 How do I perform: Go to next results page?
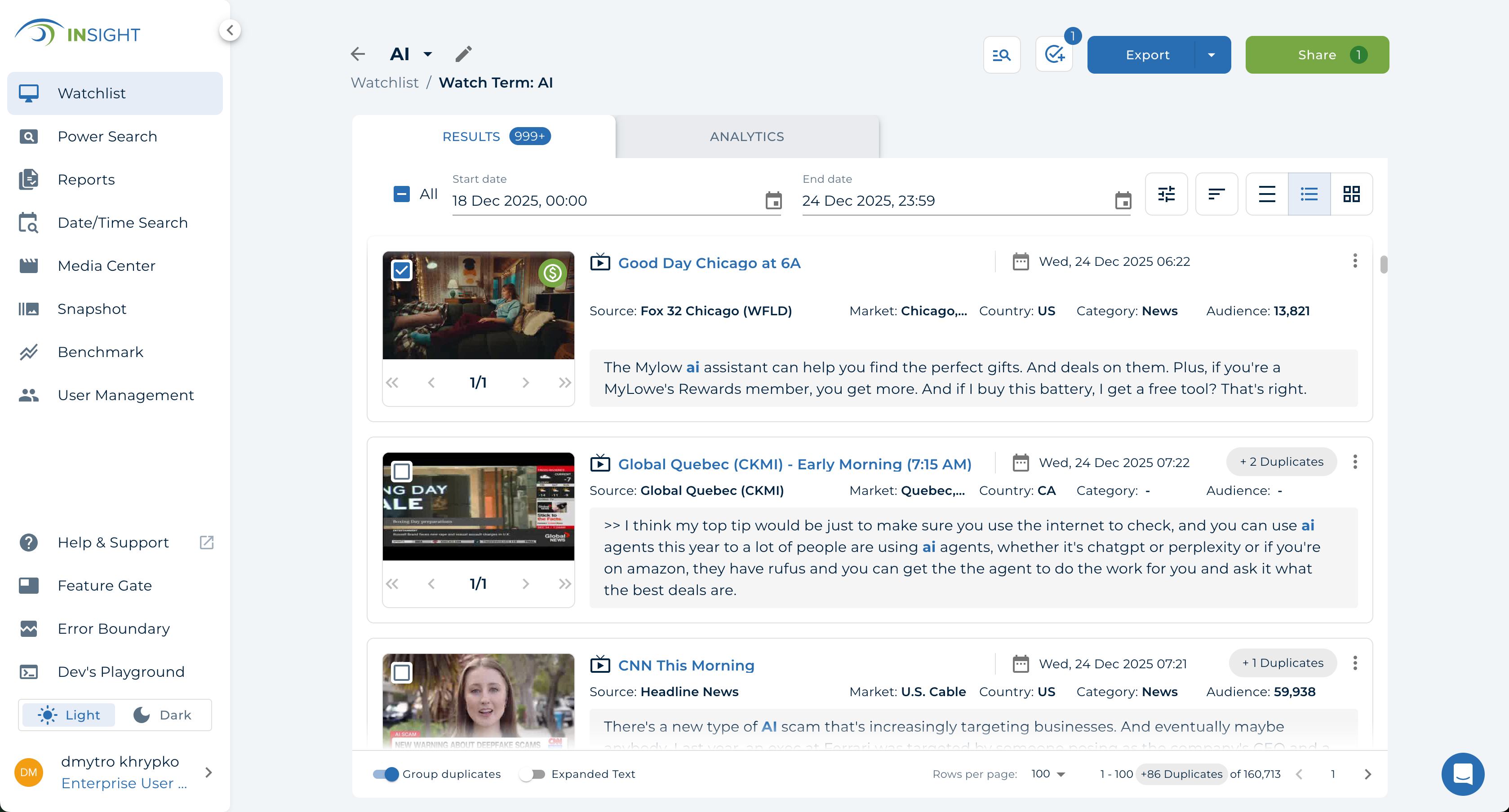[x=1368, y=775]
